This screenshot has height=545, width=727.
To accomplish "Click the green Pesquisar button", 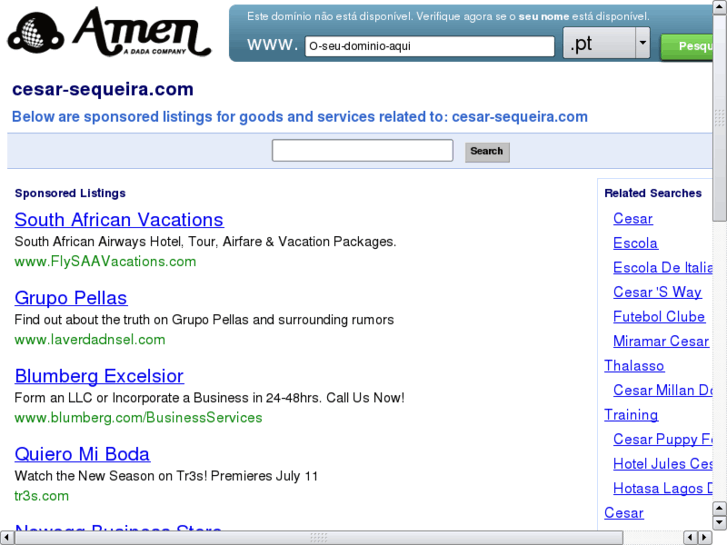I will (x=687, y=46).
